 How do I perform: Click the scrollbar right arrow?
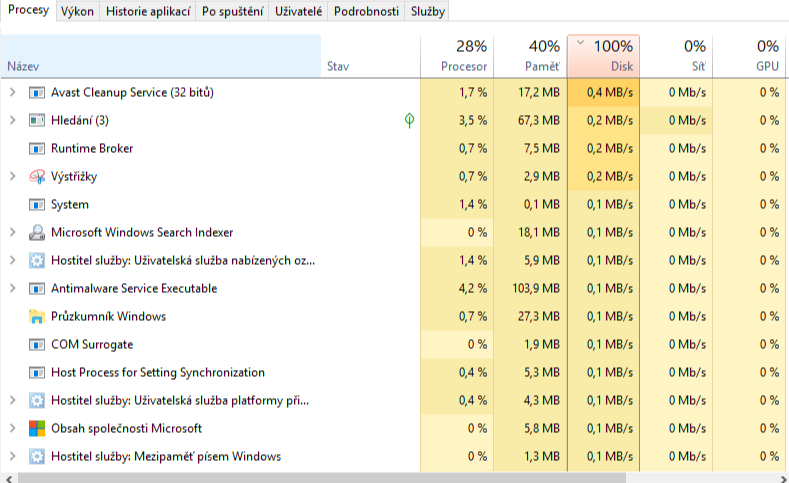tap(782, 478)
